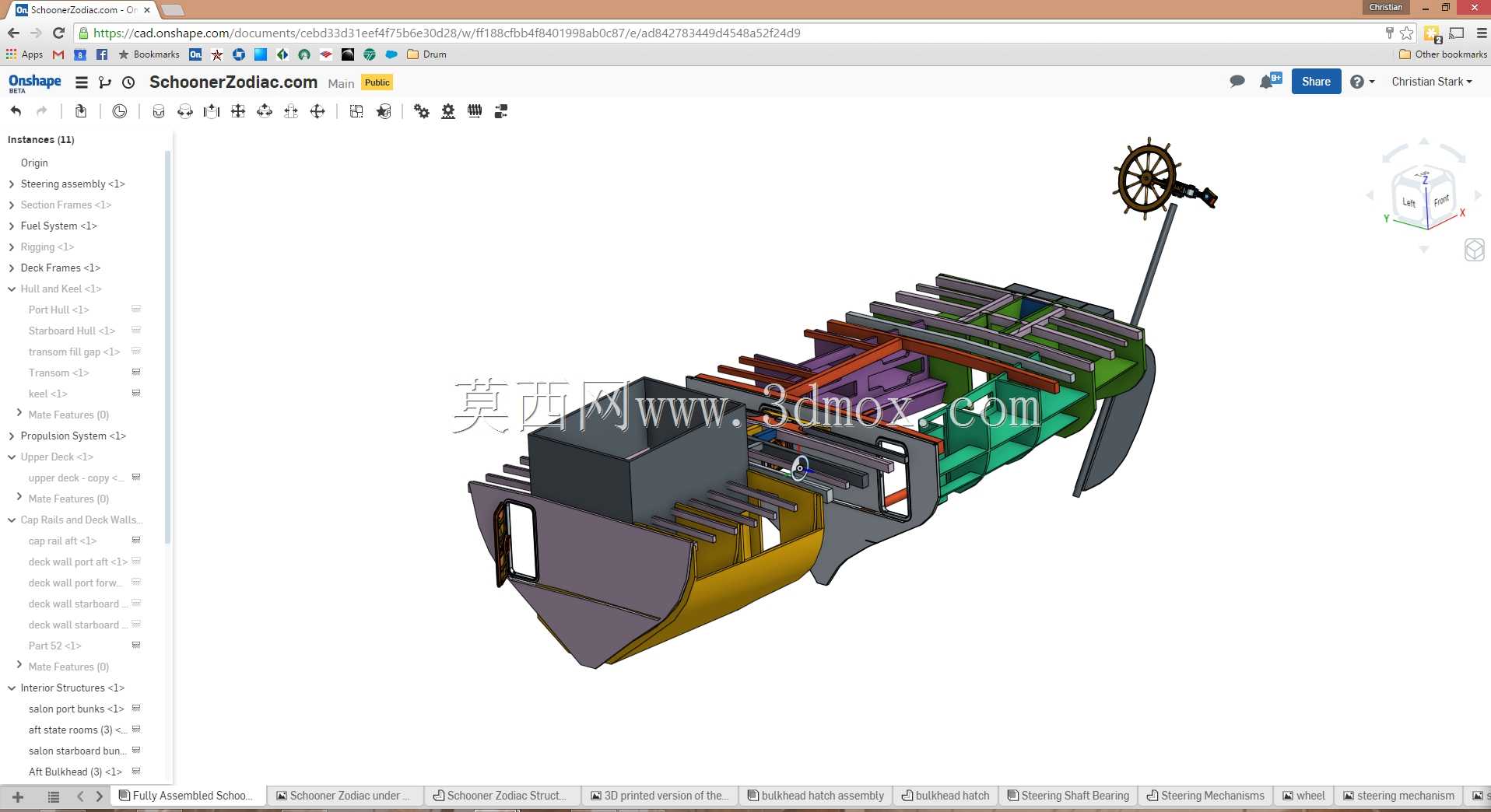Select the Linear relation tool
Viewport: 1491px width, 812px height.
point(501,111)
